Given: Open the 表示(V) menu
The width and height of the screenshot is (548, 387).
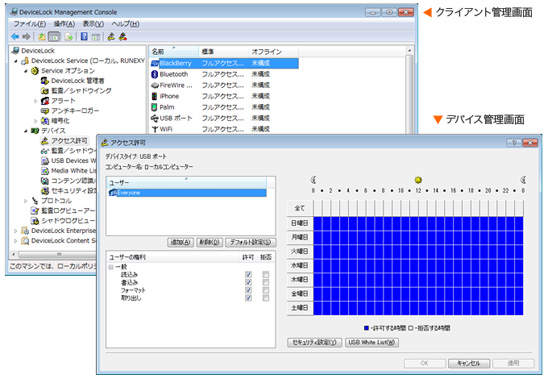Looking at the screenshot, I should tap(93, 24).
